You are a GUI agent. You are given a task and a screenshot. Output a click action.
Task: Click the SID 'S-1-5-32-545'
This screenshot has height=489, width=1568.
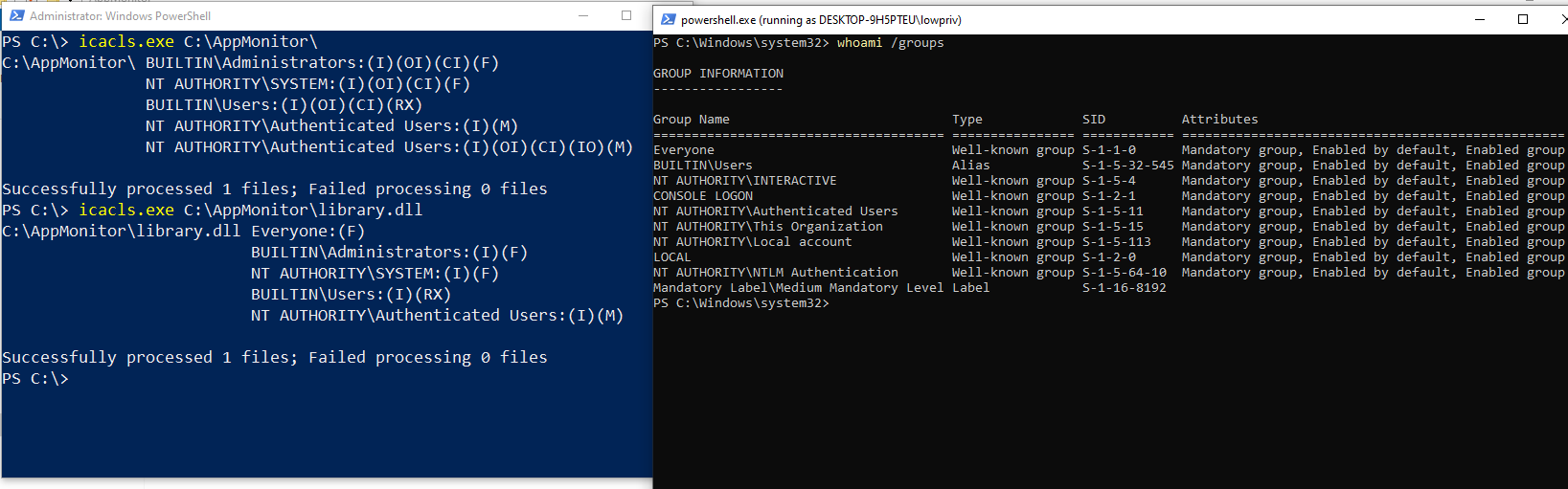click(x=1128, y=166)
